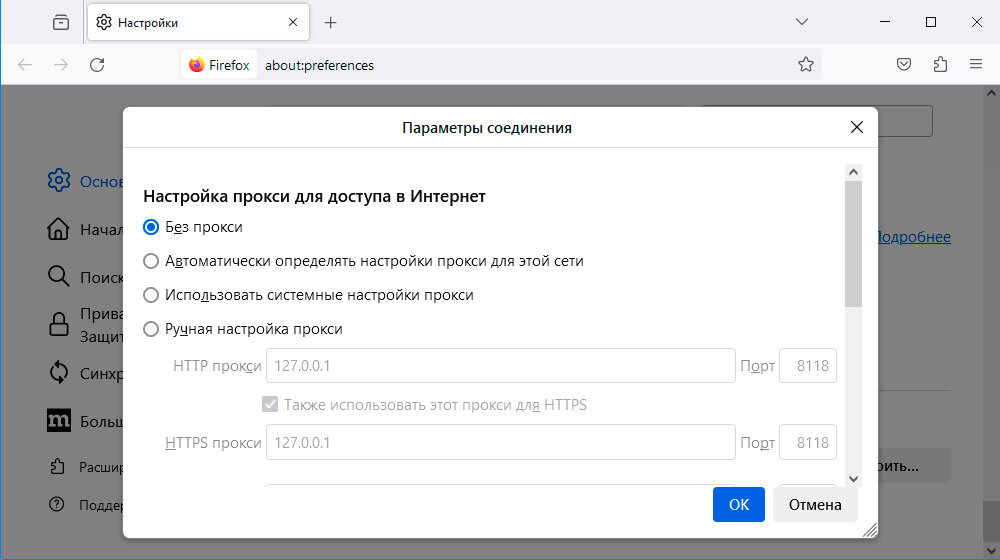Minimize the Firefox window
Image resolution: width=1000 pixels, height=560 pixels.
coord(885,22)
